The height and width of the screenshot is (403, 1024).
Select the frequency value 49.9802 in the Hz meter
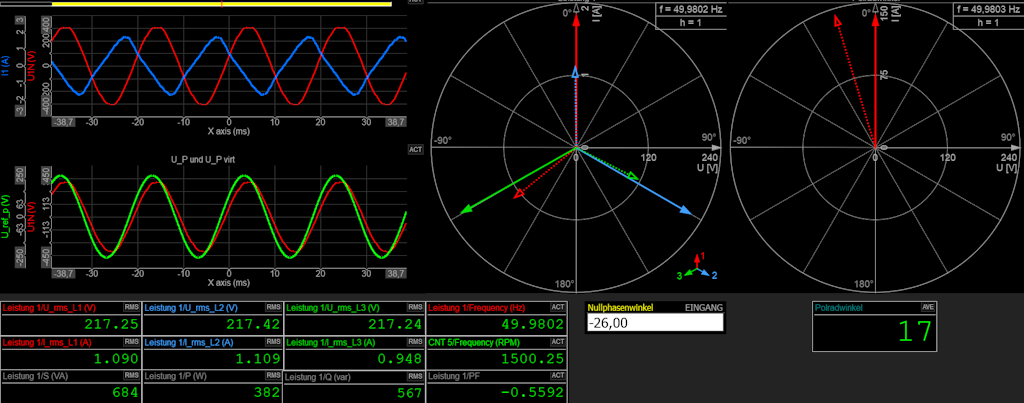click(532, 324)
